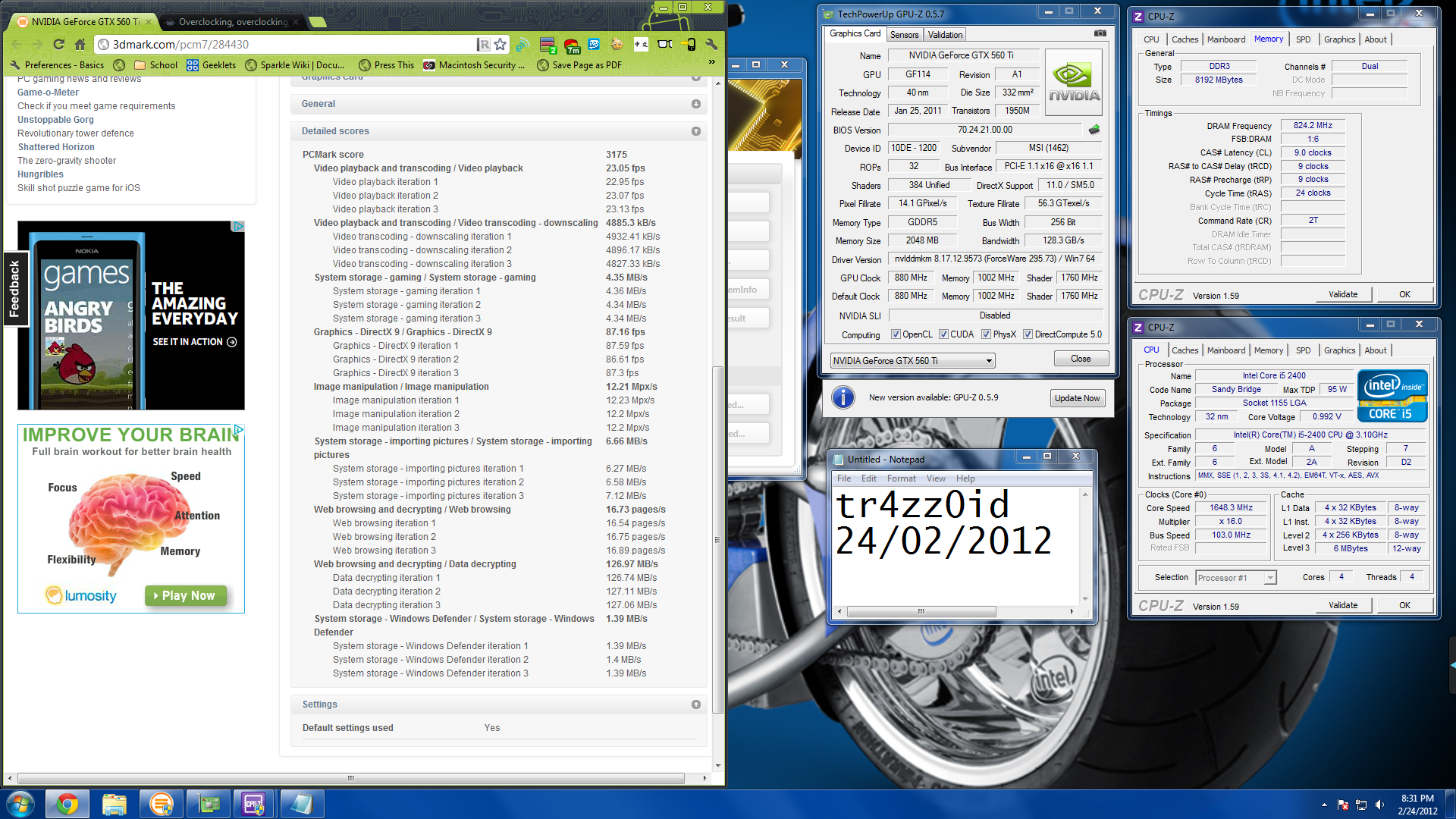Click the Play Now button in the Lumosity ad

[186, 596]
